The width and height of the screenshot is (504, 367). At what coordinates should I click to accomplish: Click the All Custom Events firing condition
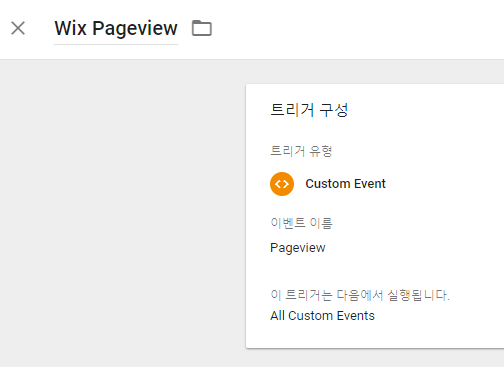coord(322,316)
